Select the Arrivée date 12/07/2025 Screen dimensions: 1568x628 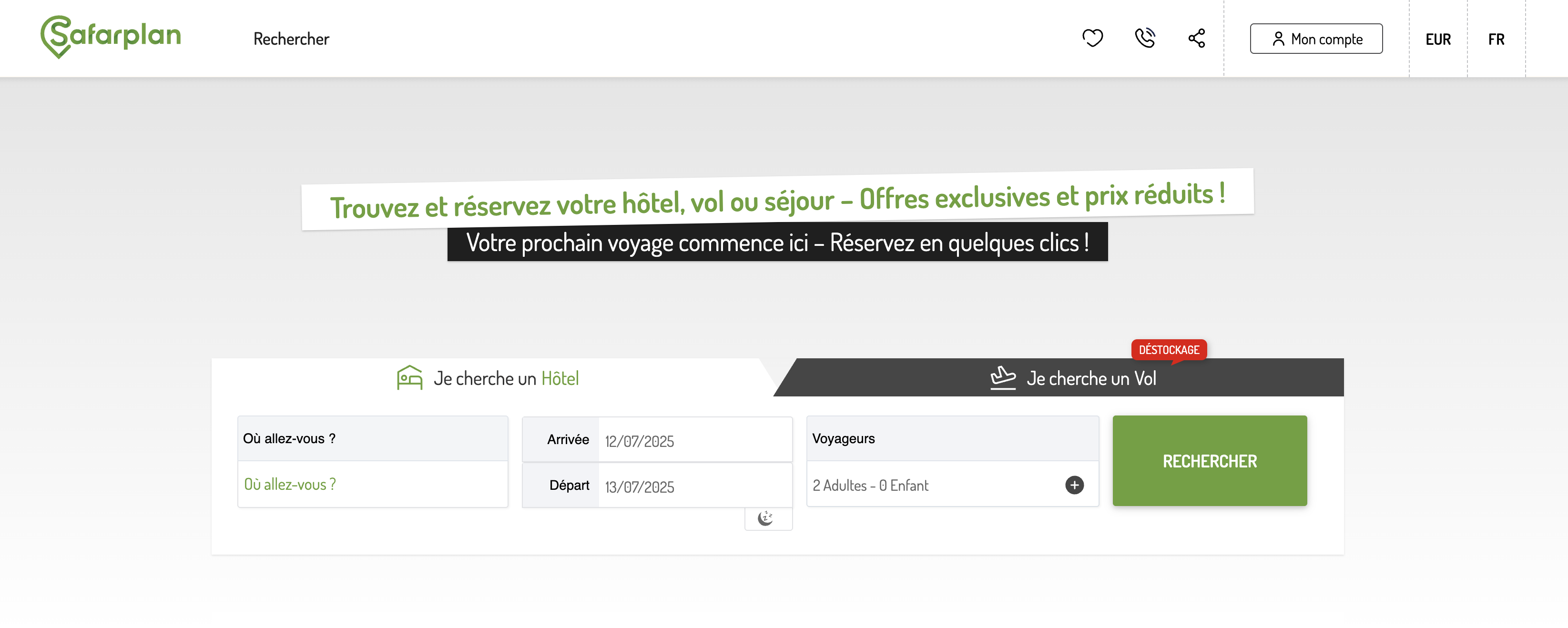point(639,440)
